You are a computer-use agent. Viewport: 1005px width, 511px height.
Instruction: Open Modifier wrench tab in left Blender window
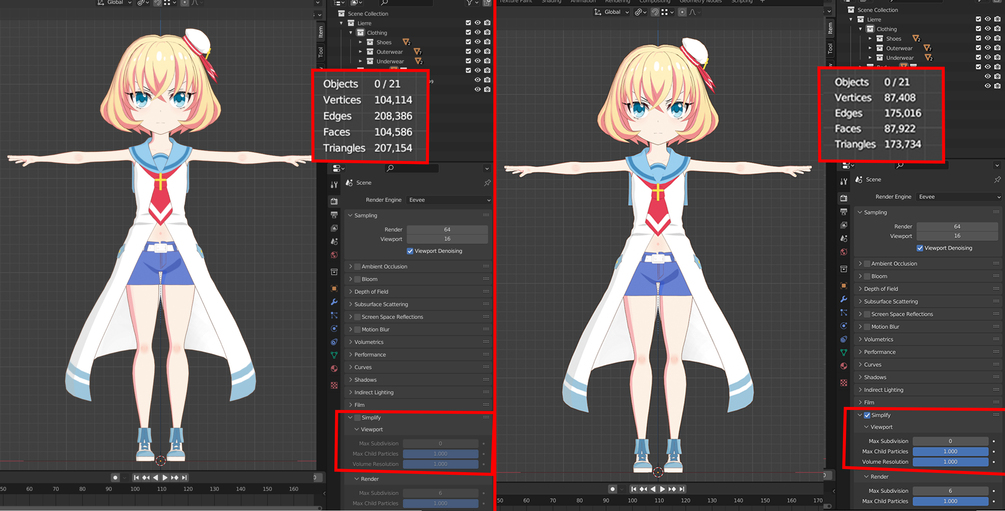tap(334, 301)
